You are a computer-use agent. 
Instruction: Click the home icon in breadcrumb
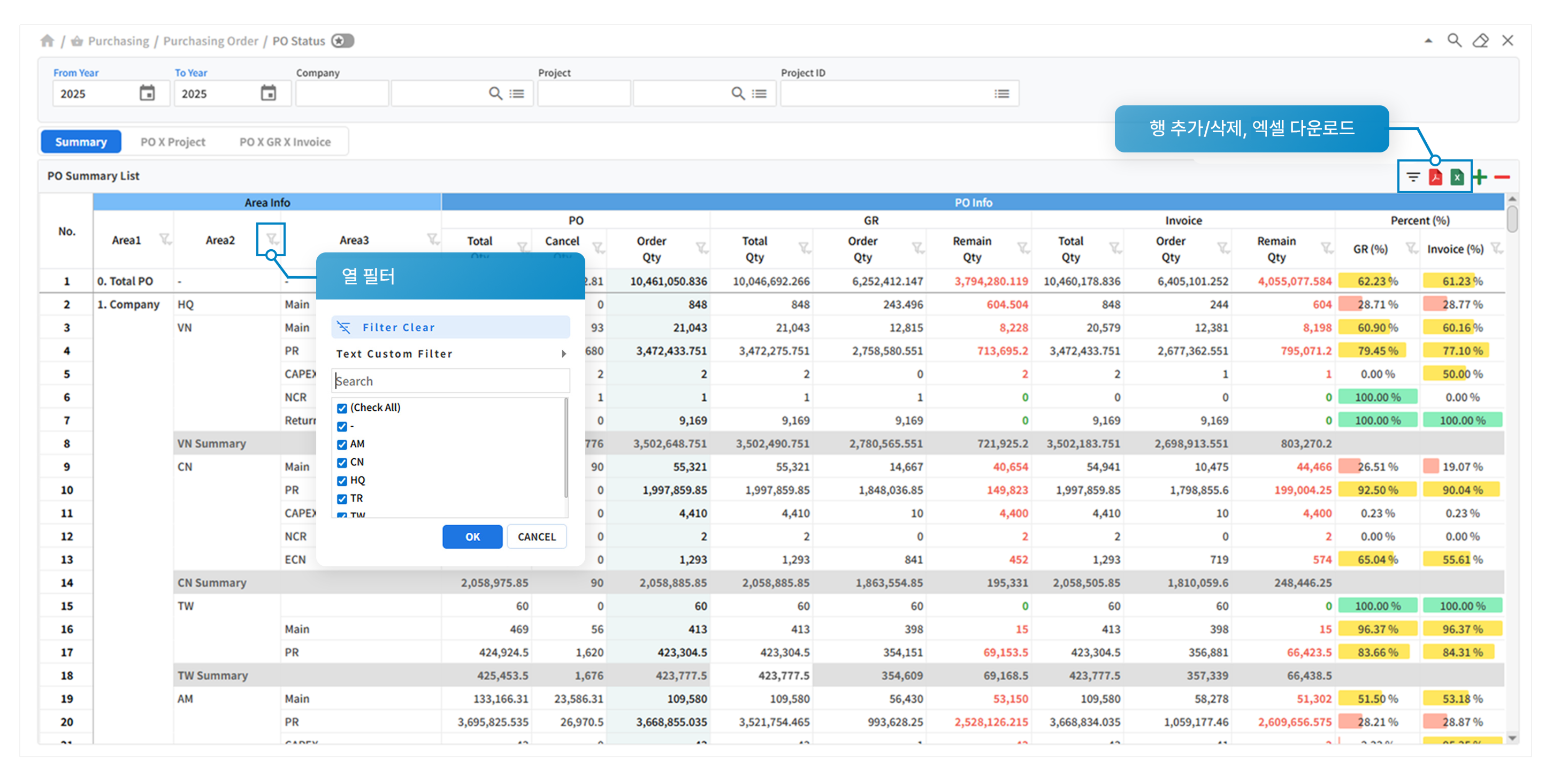(48, 41)
